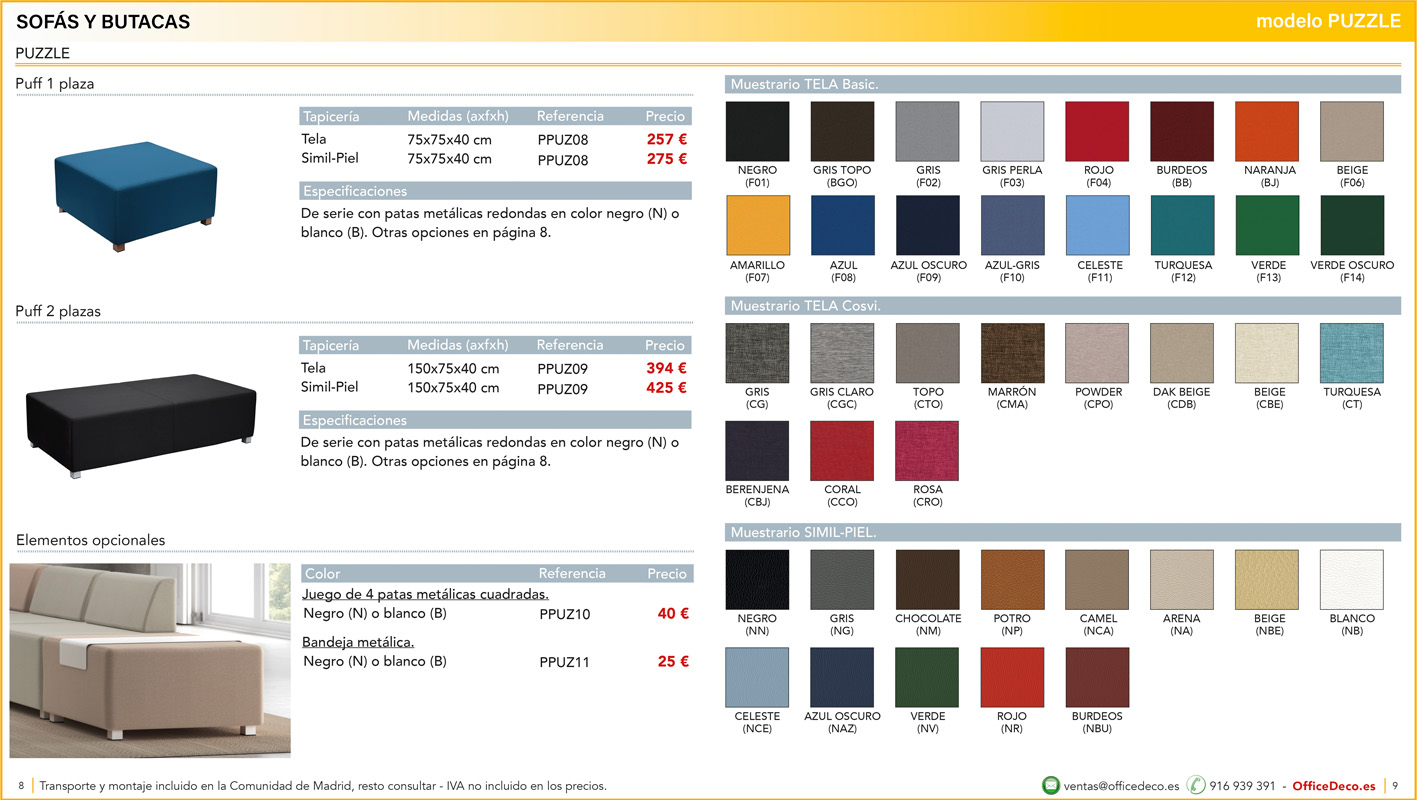
Task: Select the BEIGE (F06) swatch
Action: point(1352,131)
